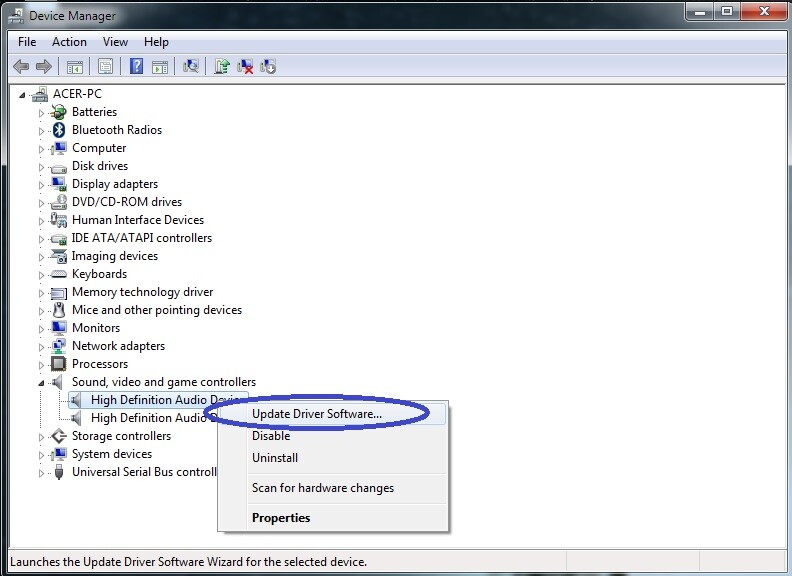
Task: Expand the Batteries category arrow
Action: point(41,113)
